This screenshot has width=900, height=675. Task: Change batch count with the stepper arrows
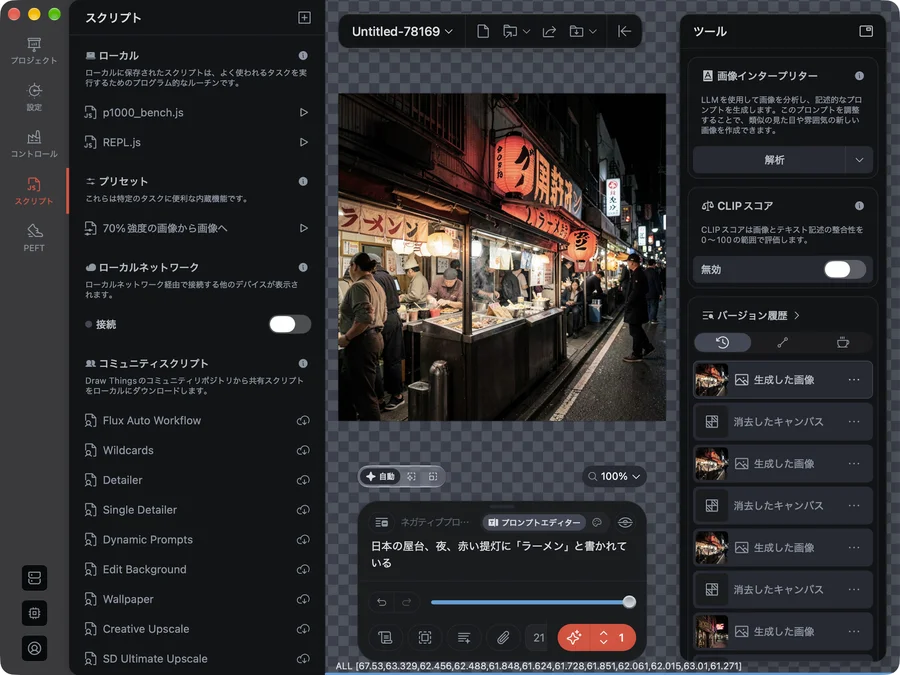pyautogui.click(x=603, y=638)
